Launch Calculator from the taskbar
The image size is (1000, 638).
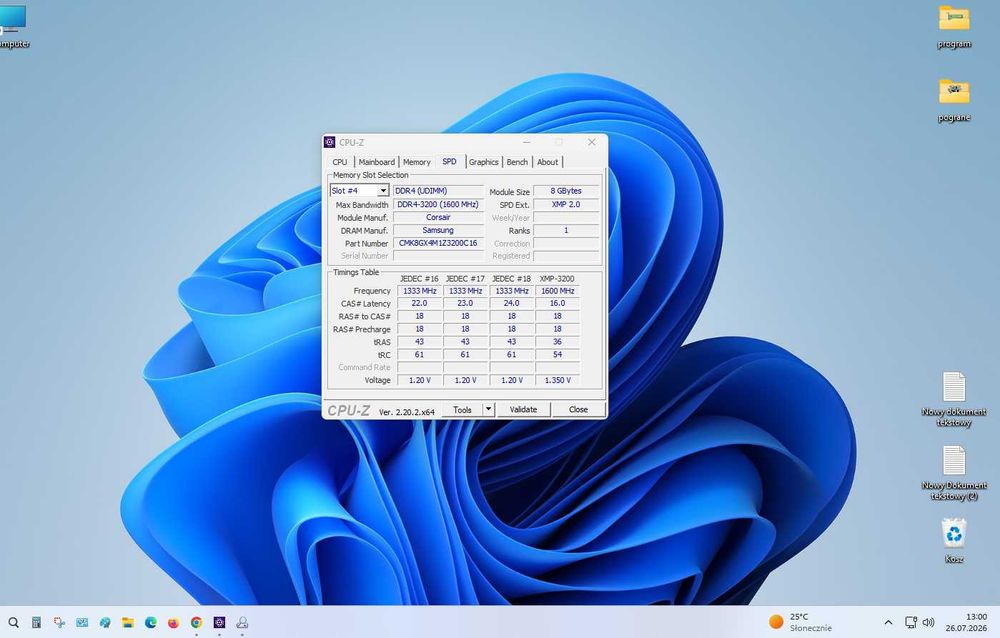coord(36,623)
